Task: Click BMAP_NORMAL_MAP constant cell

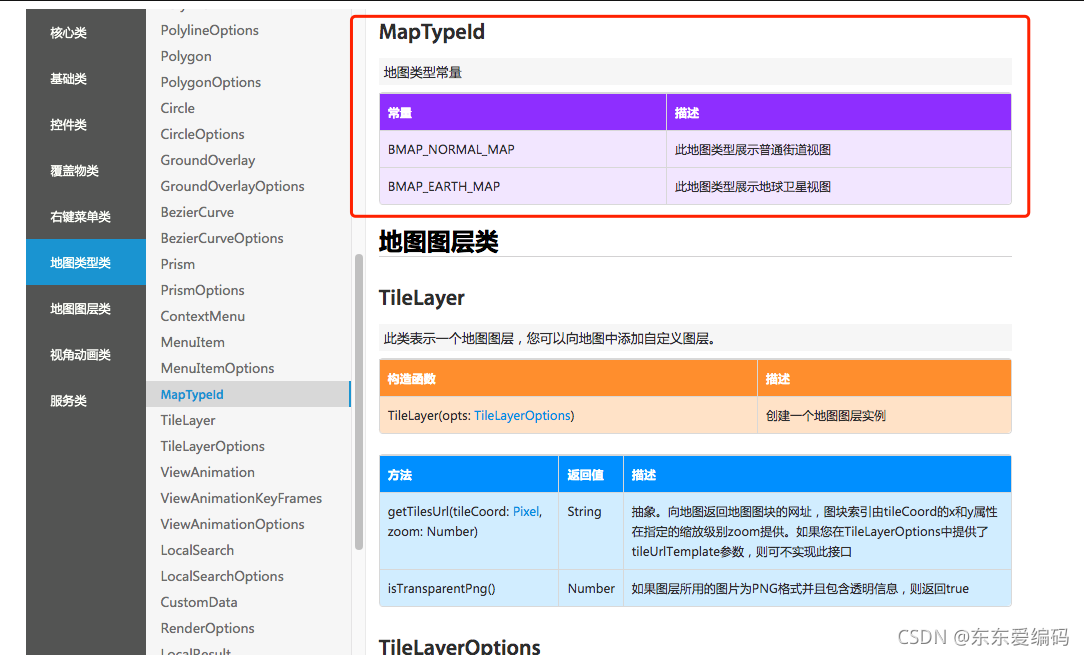Action: pyautogui.click(x=523, y=149)
